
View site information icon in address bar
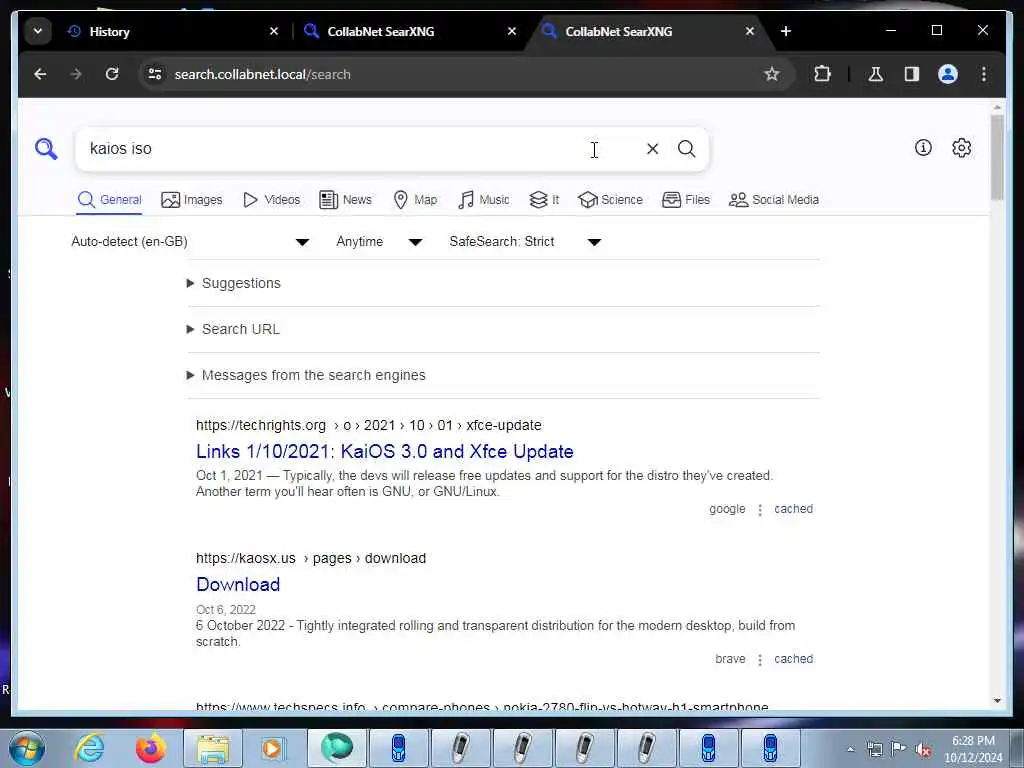[155, 74]
